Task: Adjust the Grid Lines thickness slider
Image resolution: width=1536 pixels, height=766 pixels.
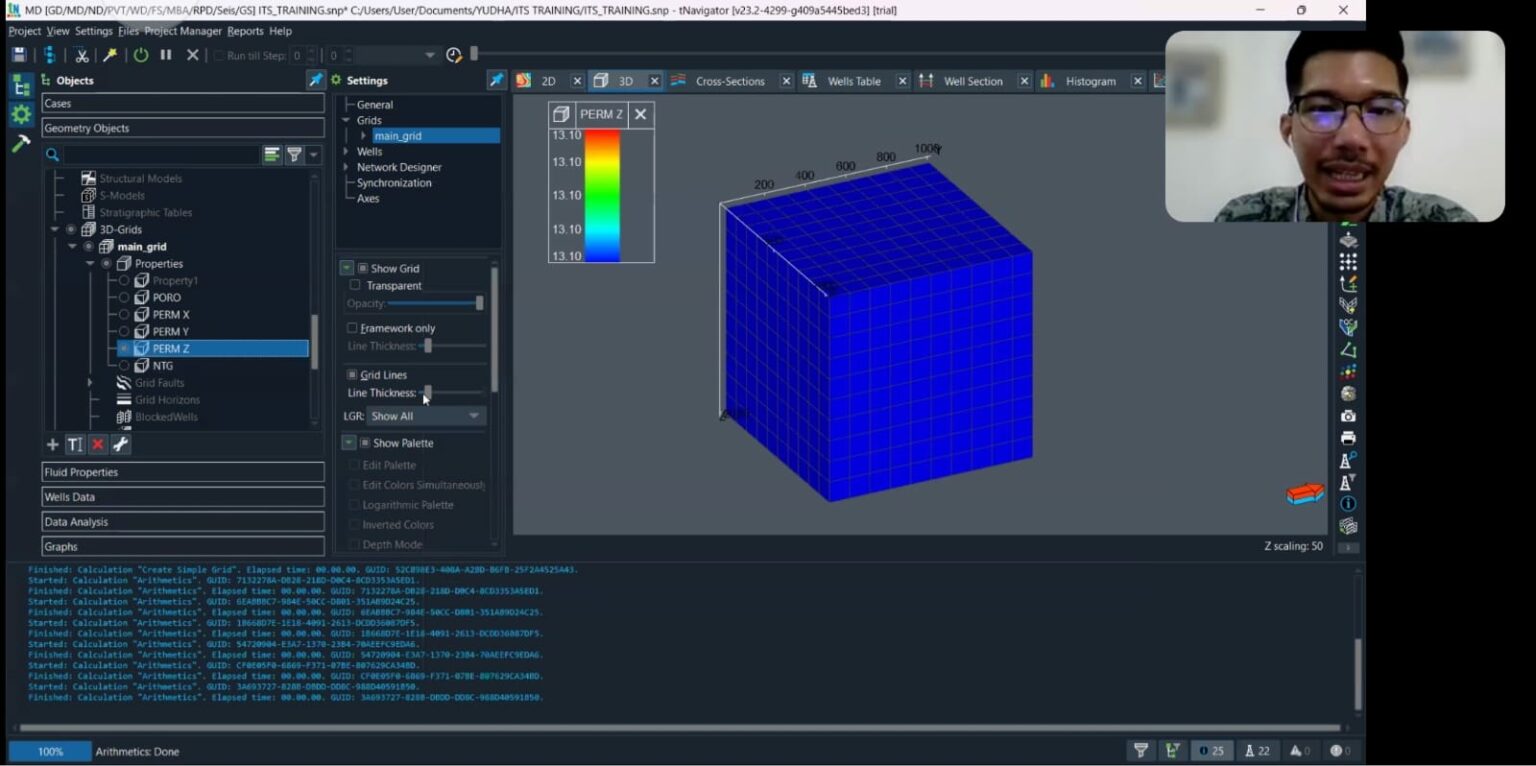Action: click(x=428, y=393)
